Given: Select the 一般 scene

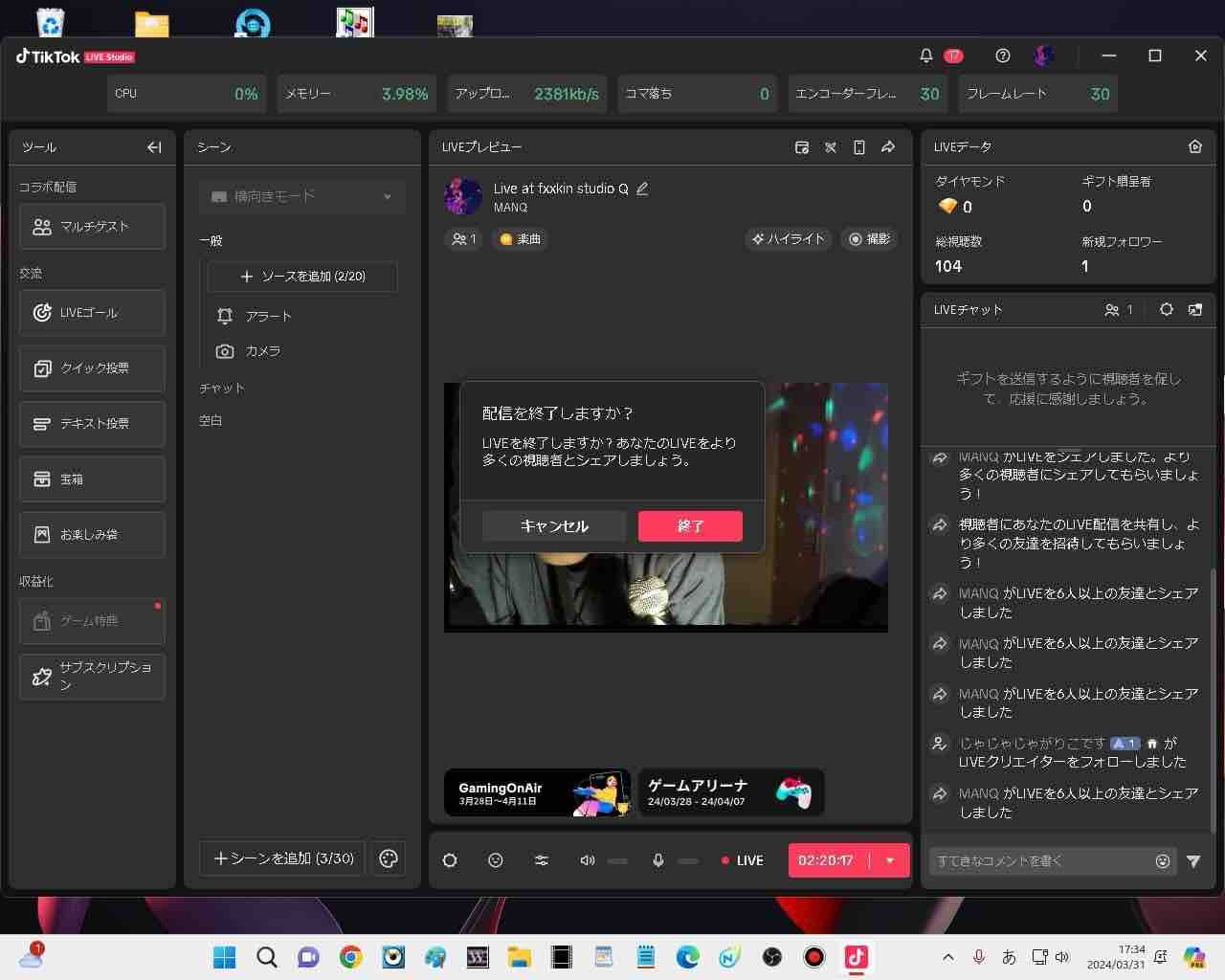Looking at the screenshot, I should point(211,240).
